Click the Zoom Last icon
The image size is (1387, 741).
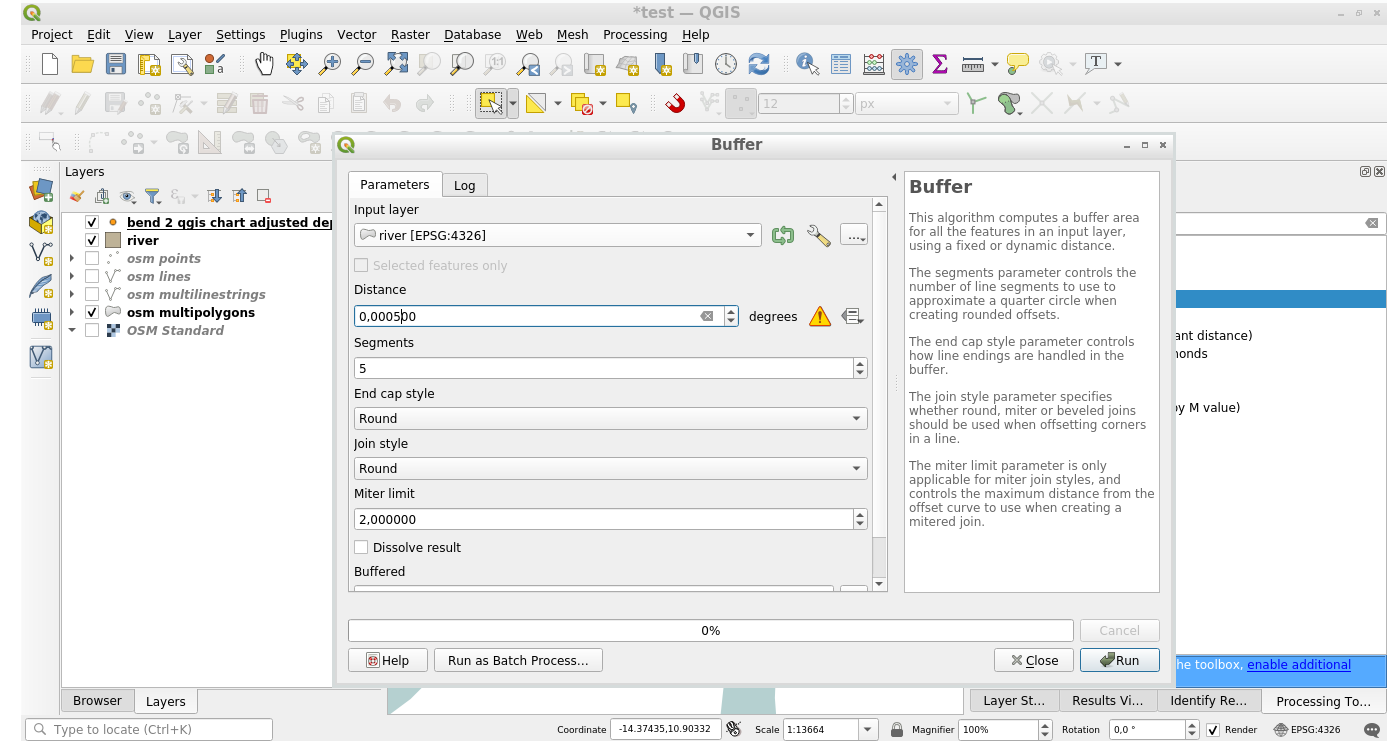point(528,64)
